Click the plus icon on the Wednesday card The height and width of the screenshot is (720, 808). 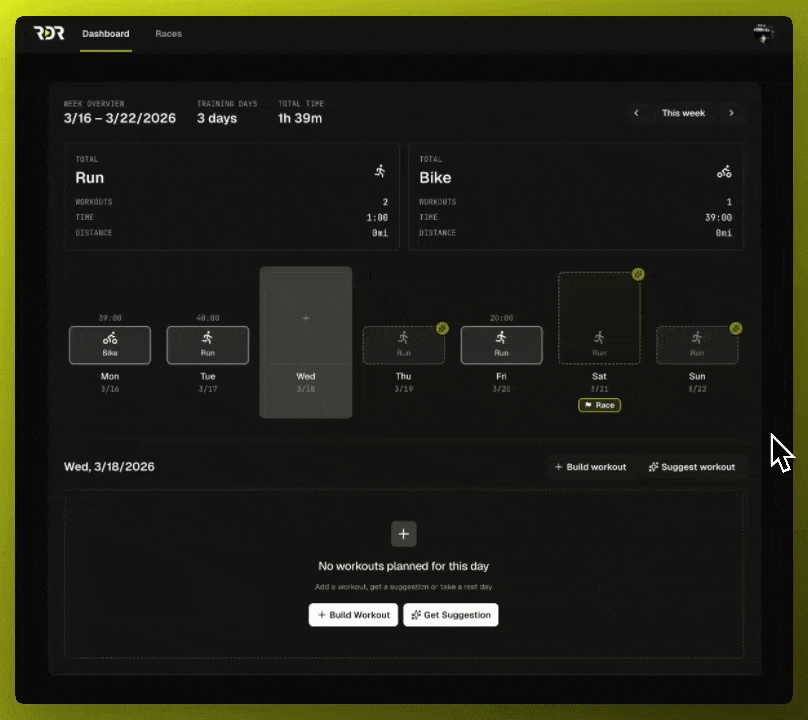click(306, 318)
